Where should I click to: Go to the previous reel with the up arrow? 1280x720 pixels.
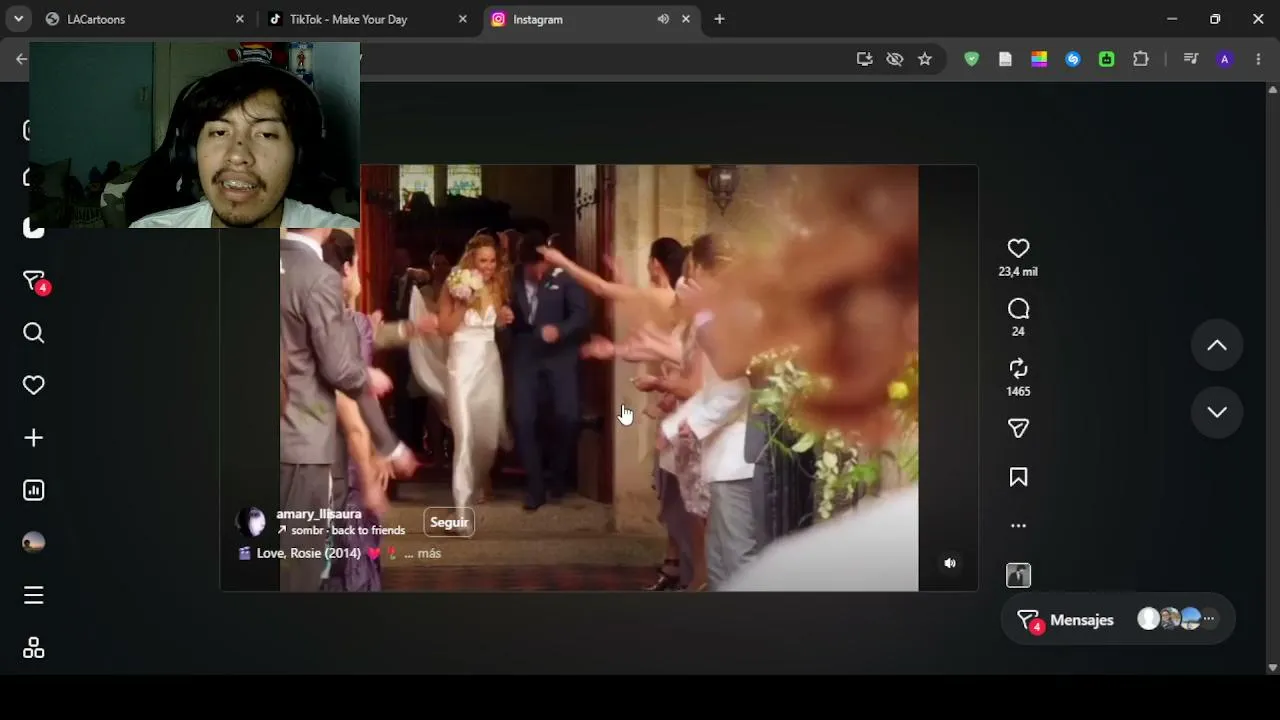(1217, 345)
